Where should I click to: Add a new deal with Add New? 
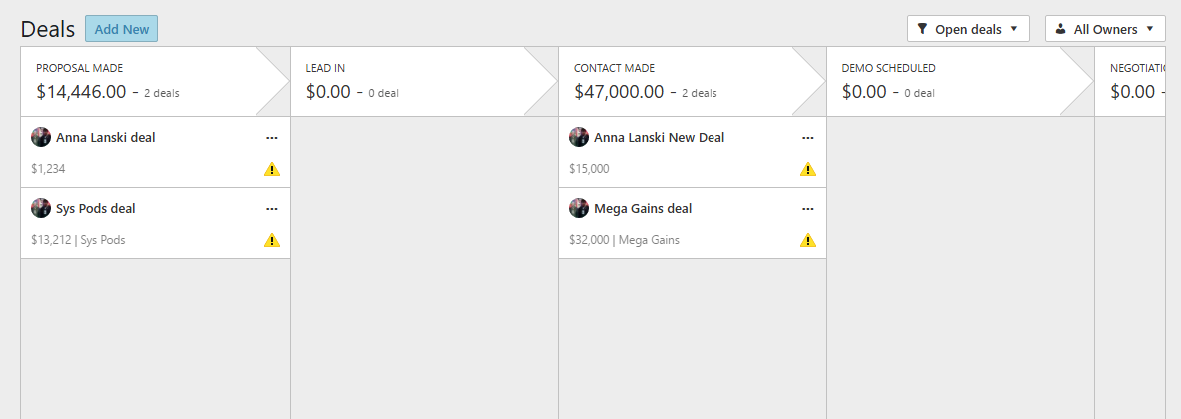(x=121, y=29)
